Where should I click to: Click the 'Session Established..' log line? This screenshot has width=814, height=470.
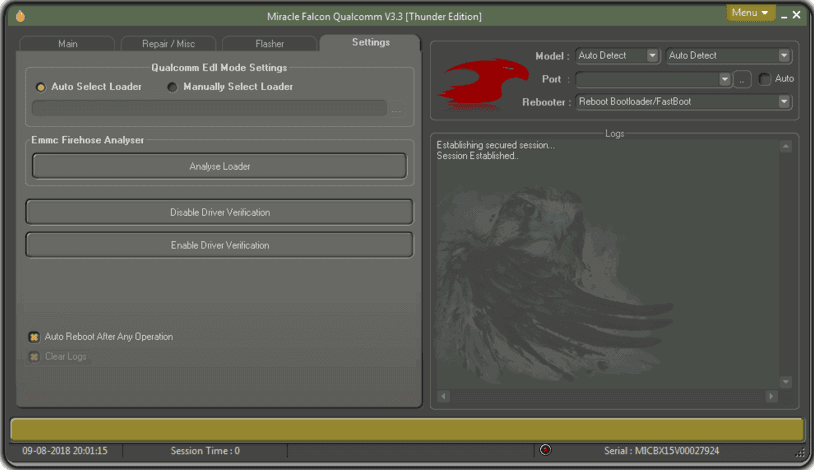(477, 156)
